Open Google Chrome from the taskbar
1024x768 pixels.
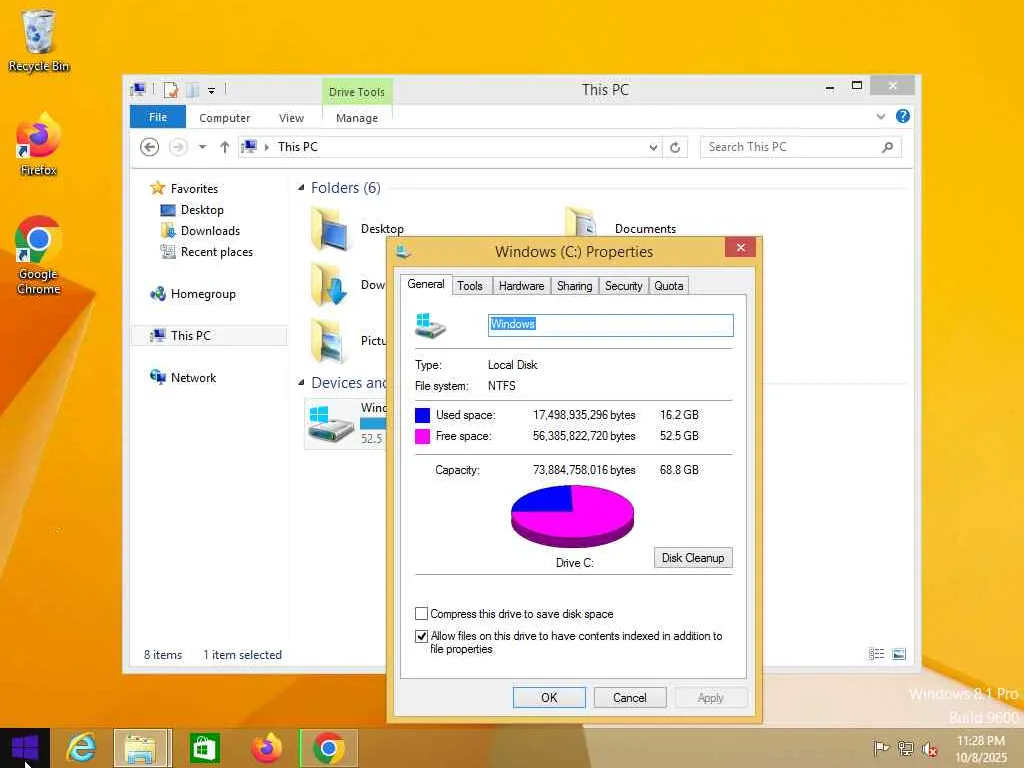(328, 748)
